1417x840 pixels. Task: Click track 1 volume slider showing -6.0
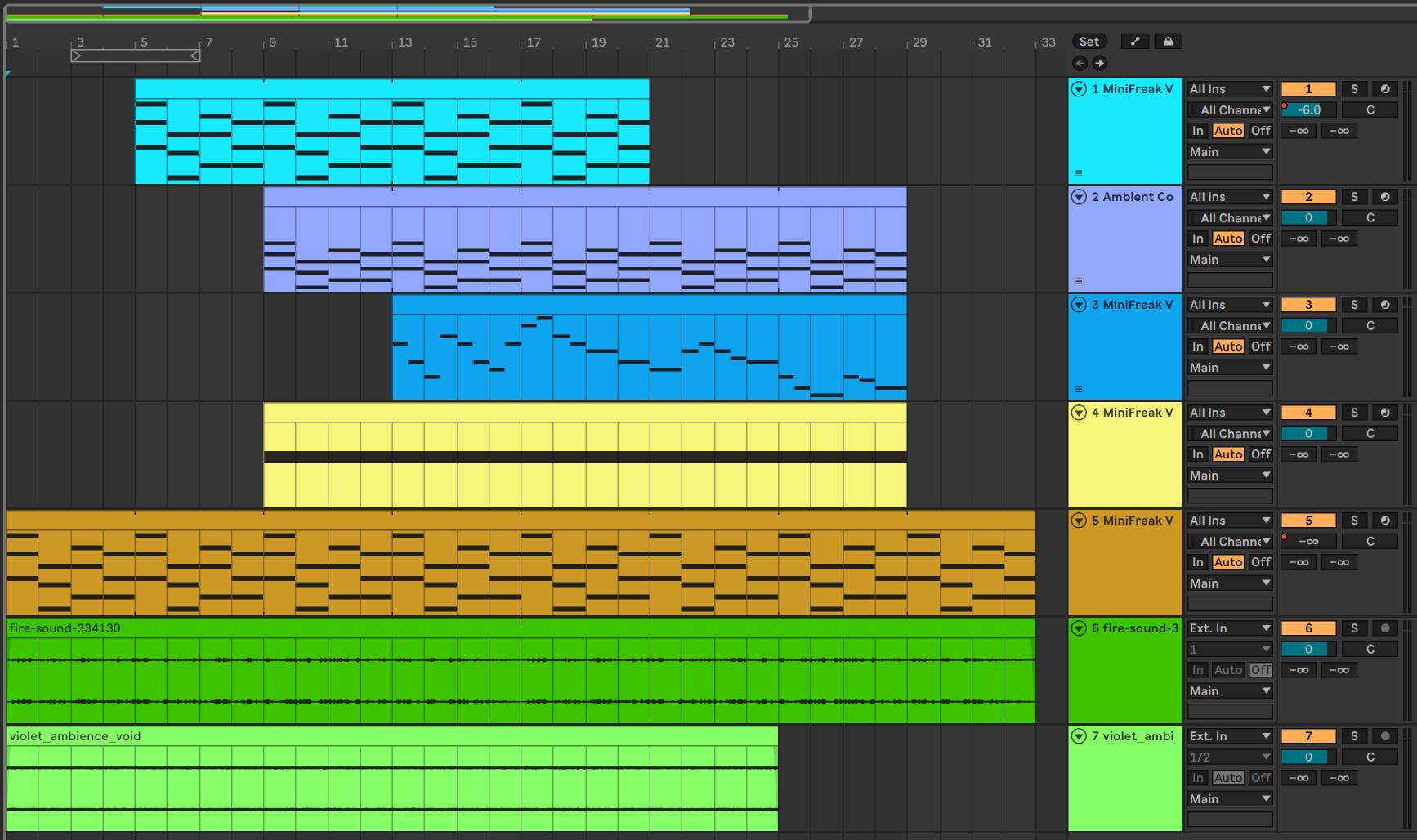click(1308, 110)
